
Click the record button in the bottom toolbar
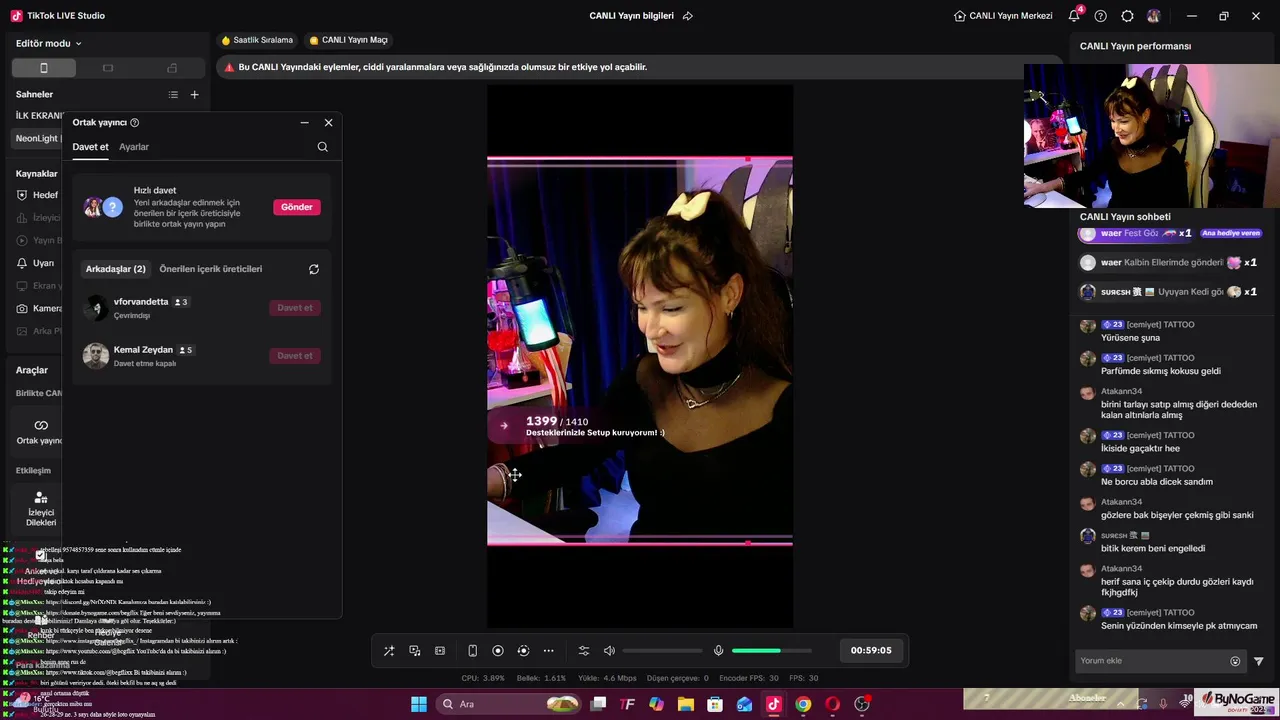pyautogui.click(x=498, y=651)
